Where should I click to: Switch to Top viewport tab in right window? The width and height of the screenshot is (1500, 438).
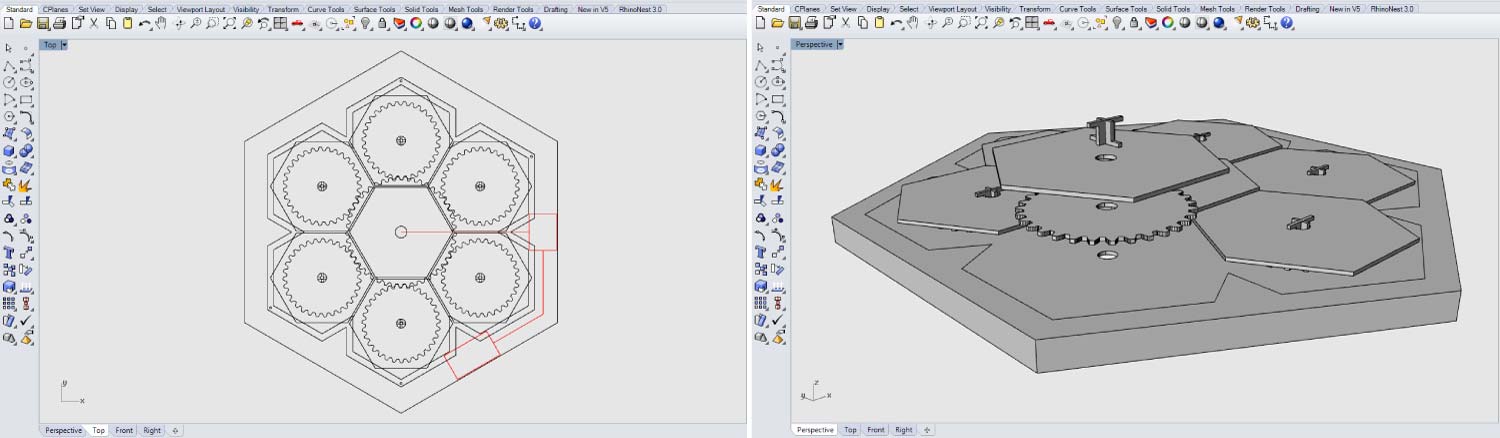click(x=850, y=430)
